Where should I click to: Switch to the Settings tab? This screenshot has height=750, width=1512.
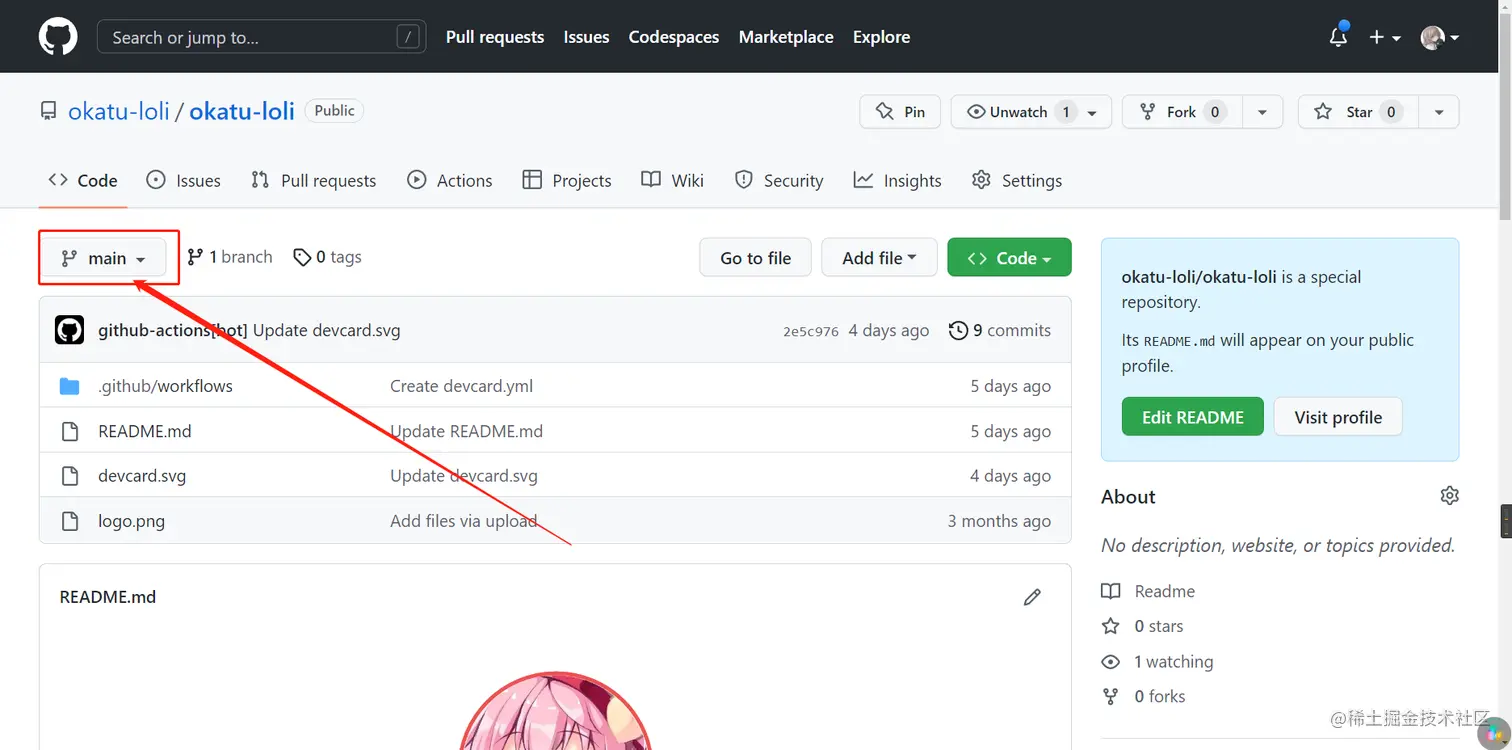tap(1017, 180)
